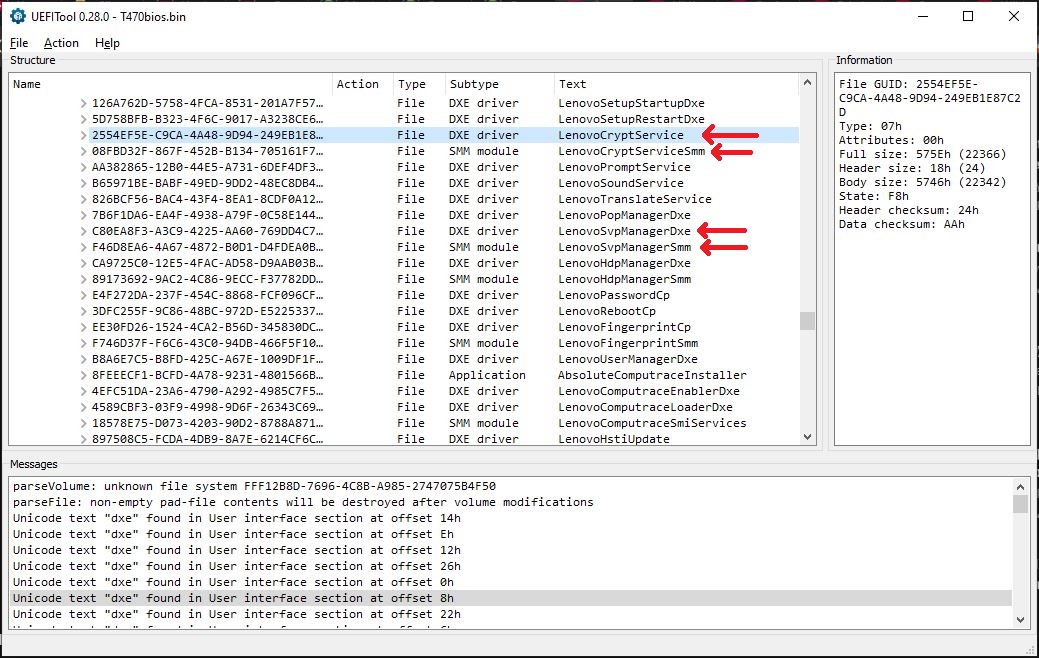This screenshot has height=658, width=1039.
Task: Expand the LenovoPopManagerDxe tree row
Action: (x=83, y=215)
